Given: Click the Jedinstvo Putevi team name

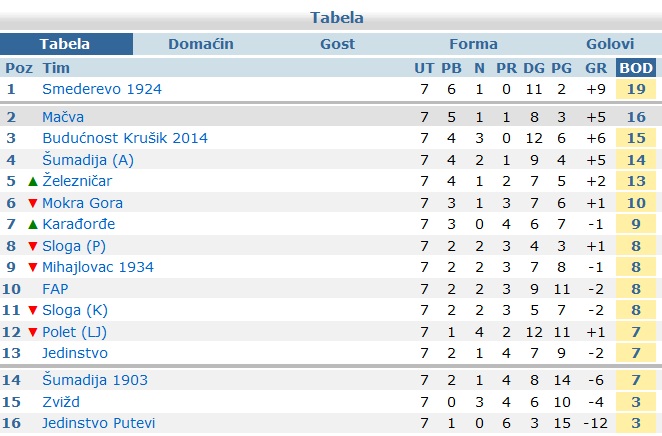Looking at the screenshot, I should (98, 423).
